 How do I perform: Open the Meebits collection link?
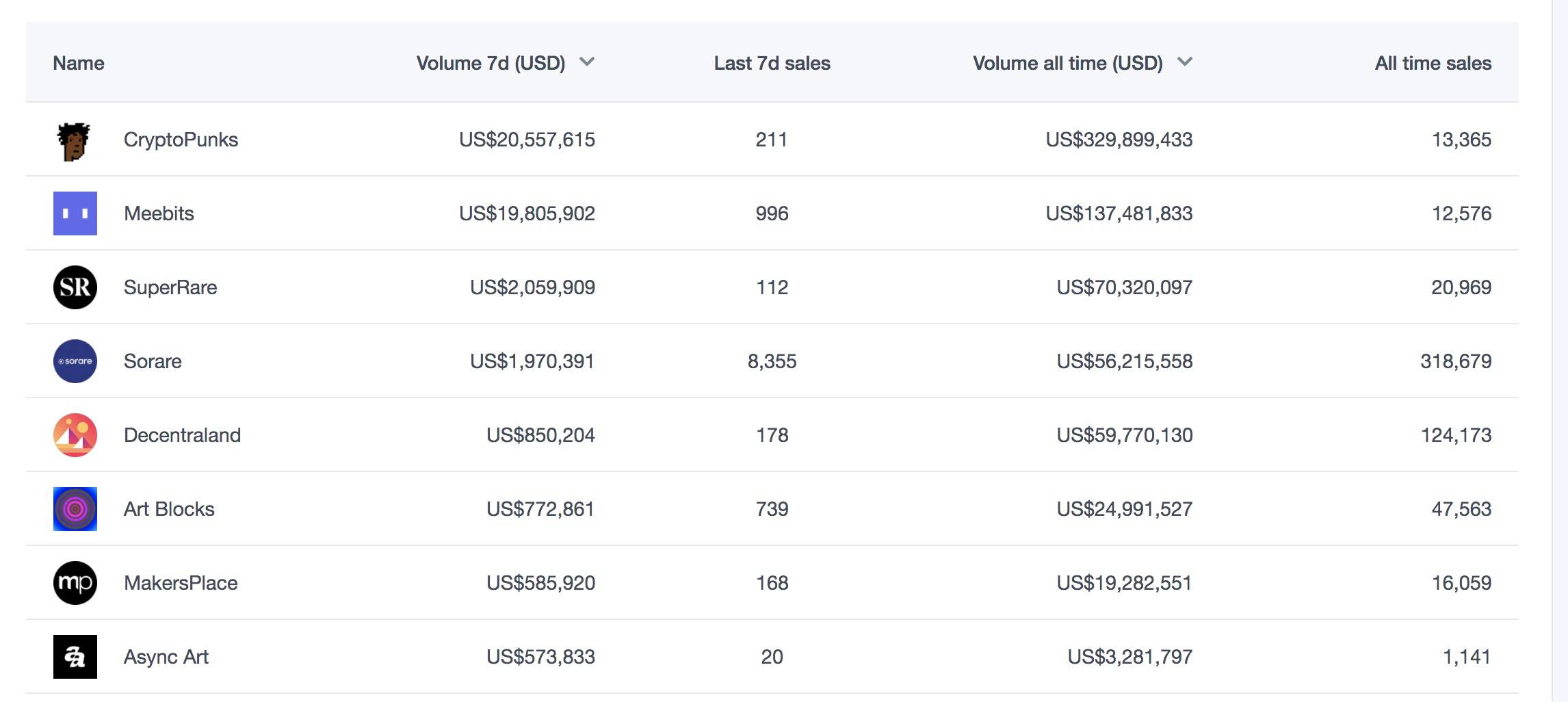159,213
